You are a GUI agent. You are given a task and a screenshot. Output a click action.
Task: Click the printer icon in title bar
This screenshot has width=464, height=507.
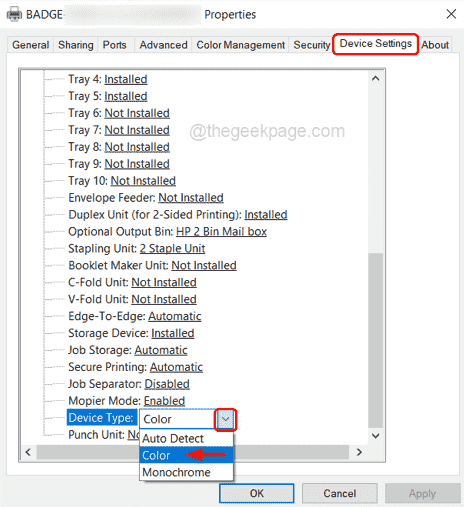click(14, 15)
